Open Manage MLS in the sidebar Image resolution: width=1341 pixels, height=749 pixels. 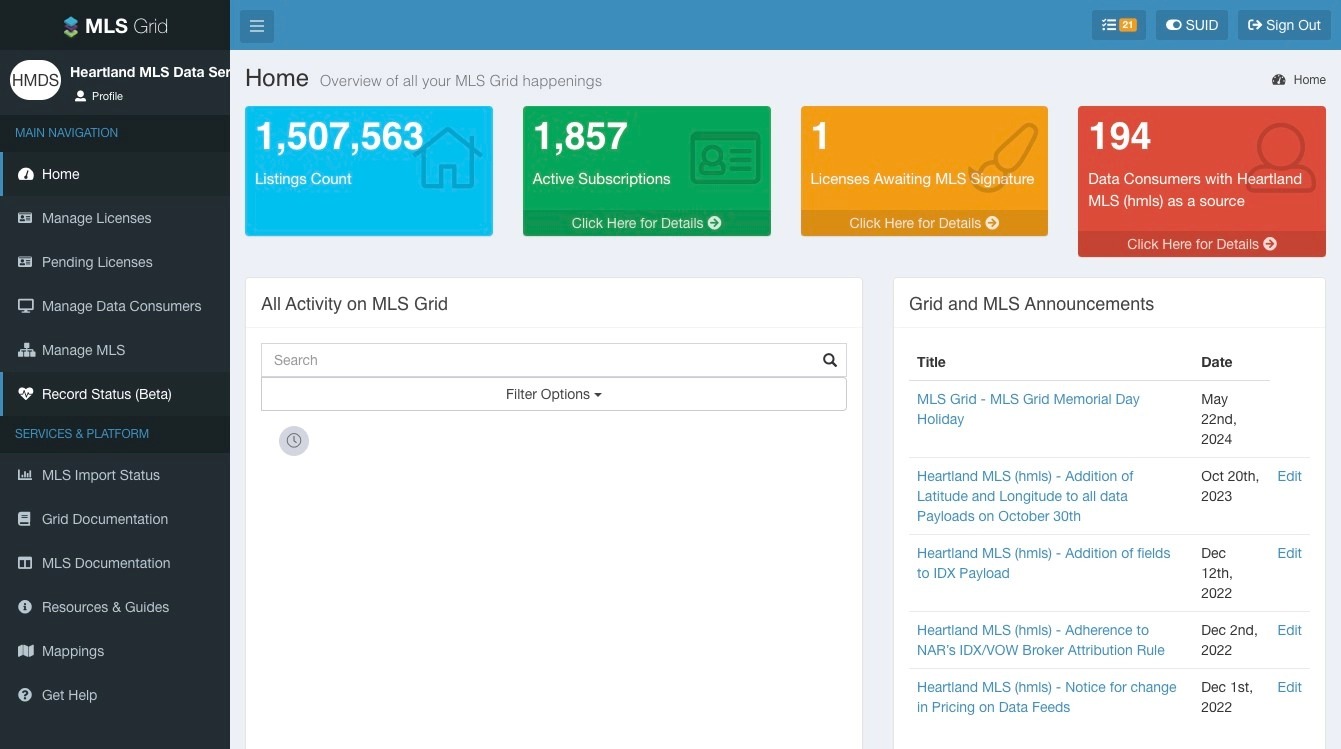(x=115, y=350)
